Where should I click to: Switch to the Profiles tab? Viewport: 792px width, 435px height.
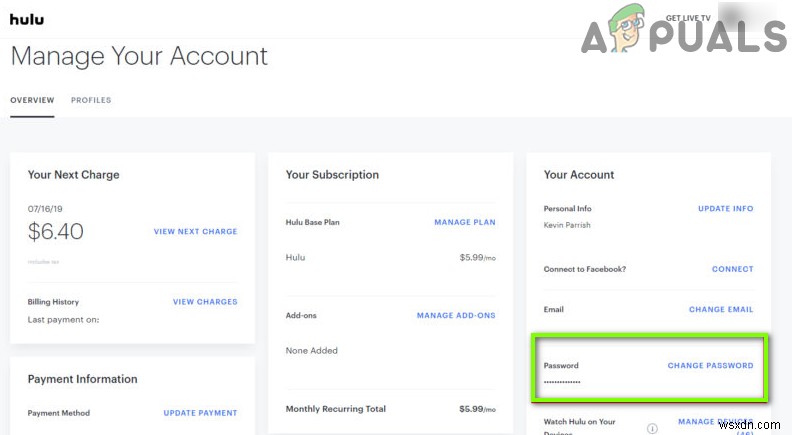coord(91,101)
